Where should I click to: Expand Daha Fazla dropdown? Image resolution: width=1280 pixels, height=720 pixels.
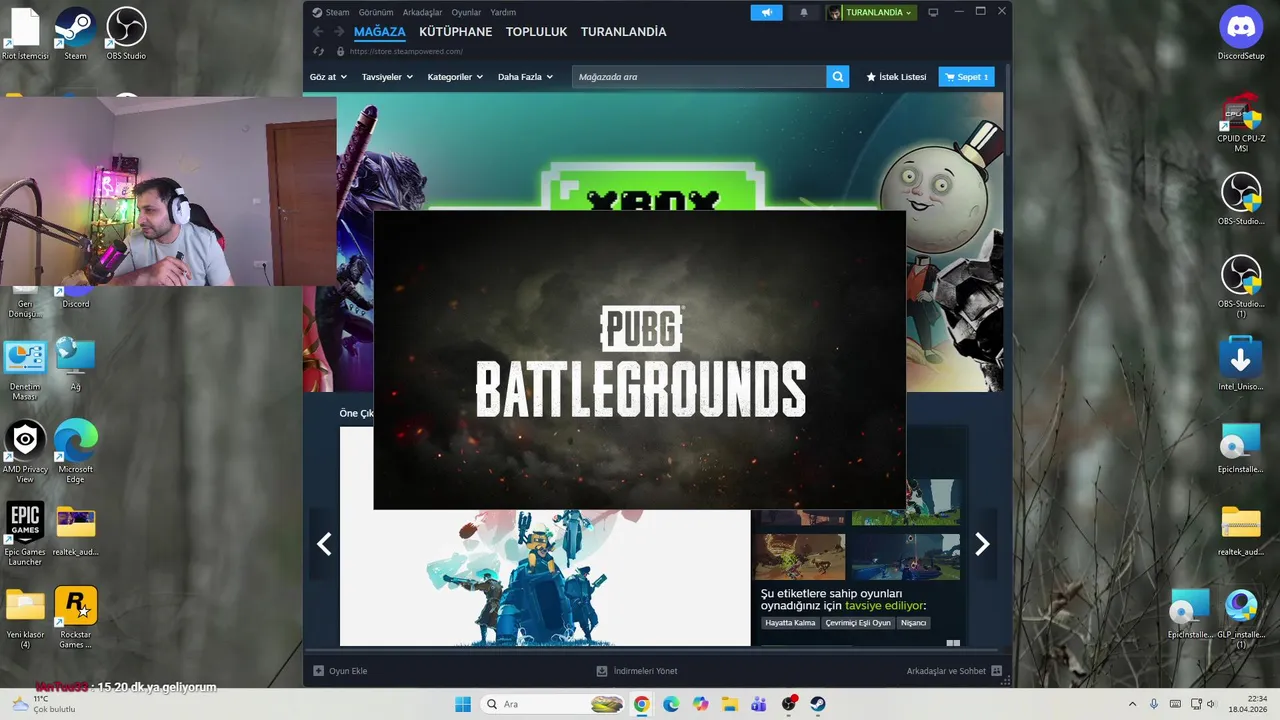click(525, 77)
